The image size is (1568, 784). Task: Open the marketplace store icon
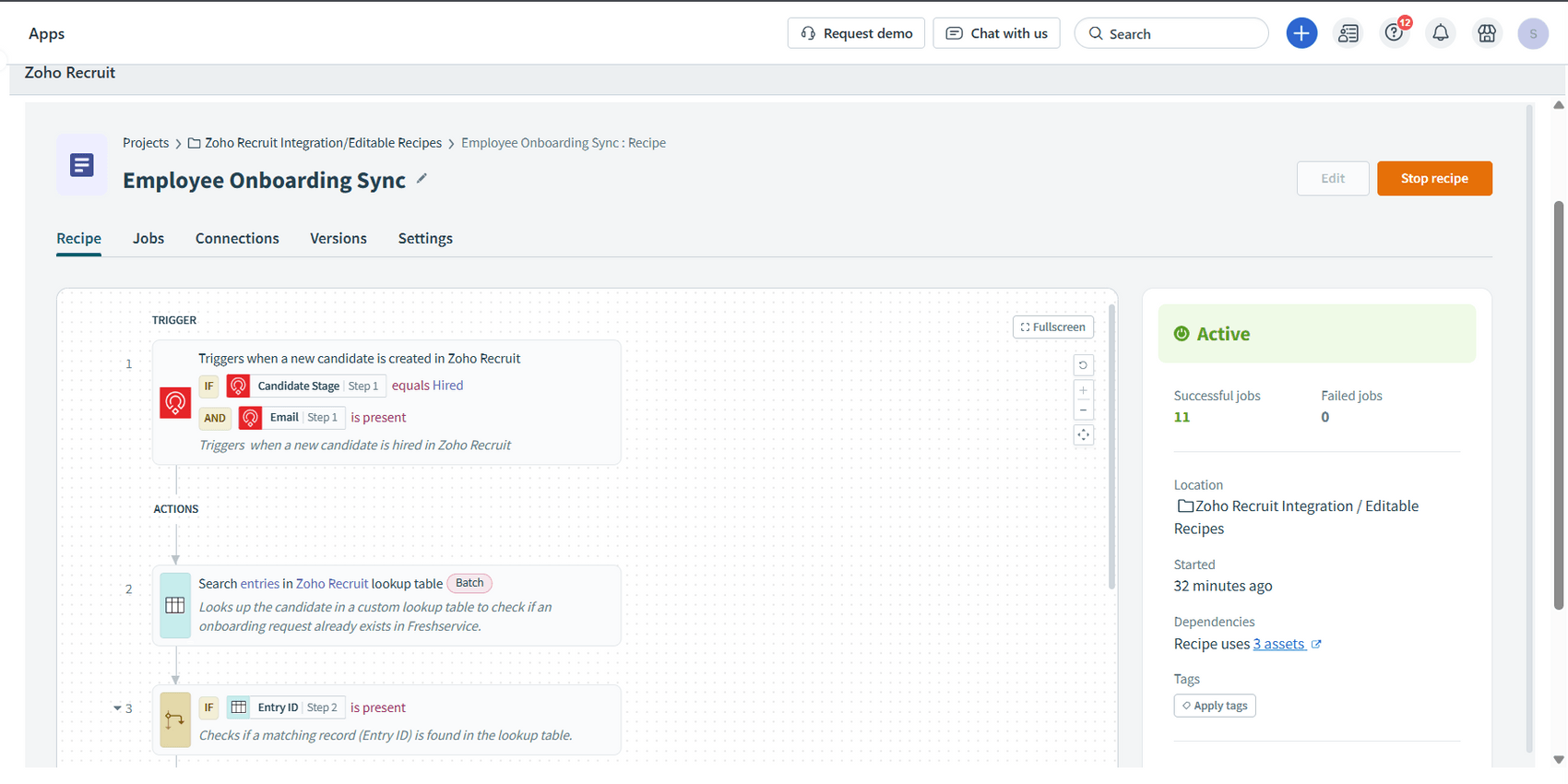1486,33
